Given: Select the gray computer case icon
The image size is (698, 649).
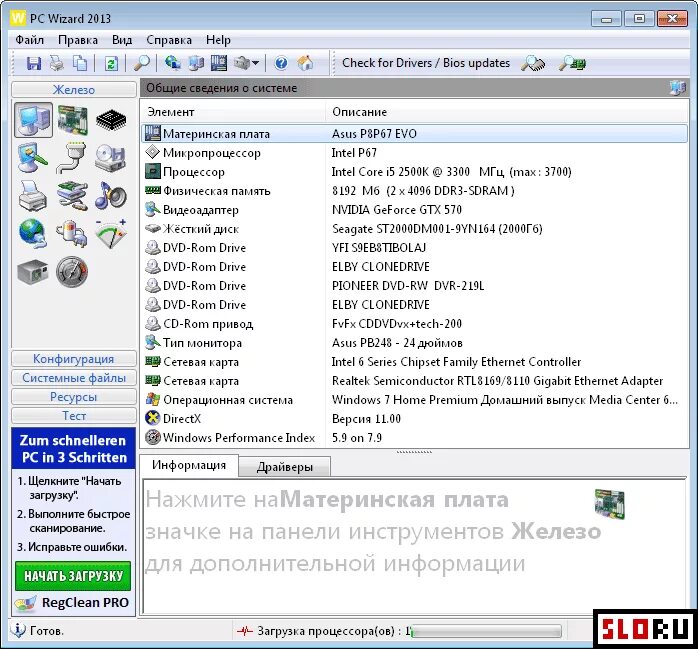Looking at the screenshot, I should [x=32, y=271].
